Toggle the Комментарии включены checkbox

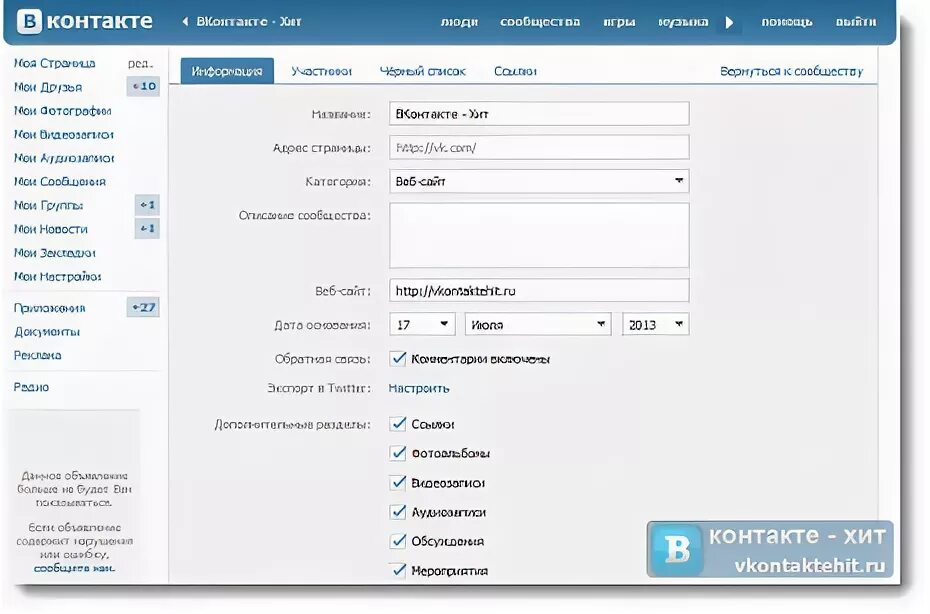[x=397, y=358]
